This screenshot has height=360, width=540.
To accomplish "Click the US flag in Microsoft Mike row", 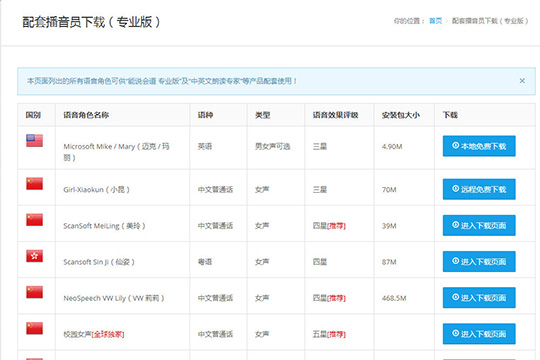I will pos(34,141).
